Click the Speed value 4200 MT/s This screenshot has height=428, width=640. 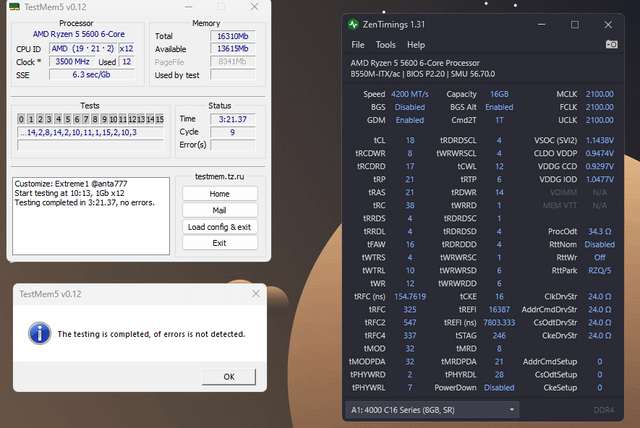pos(410,94)
